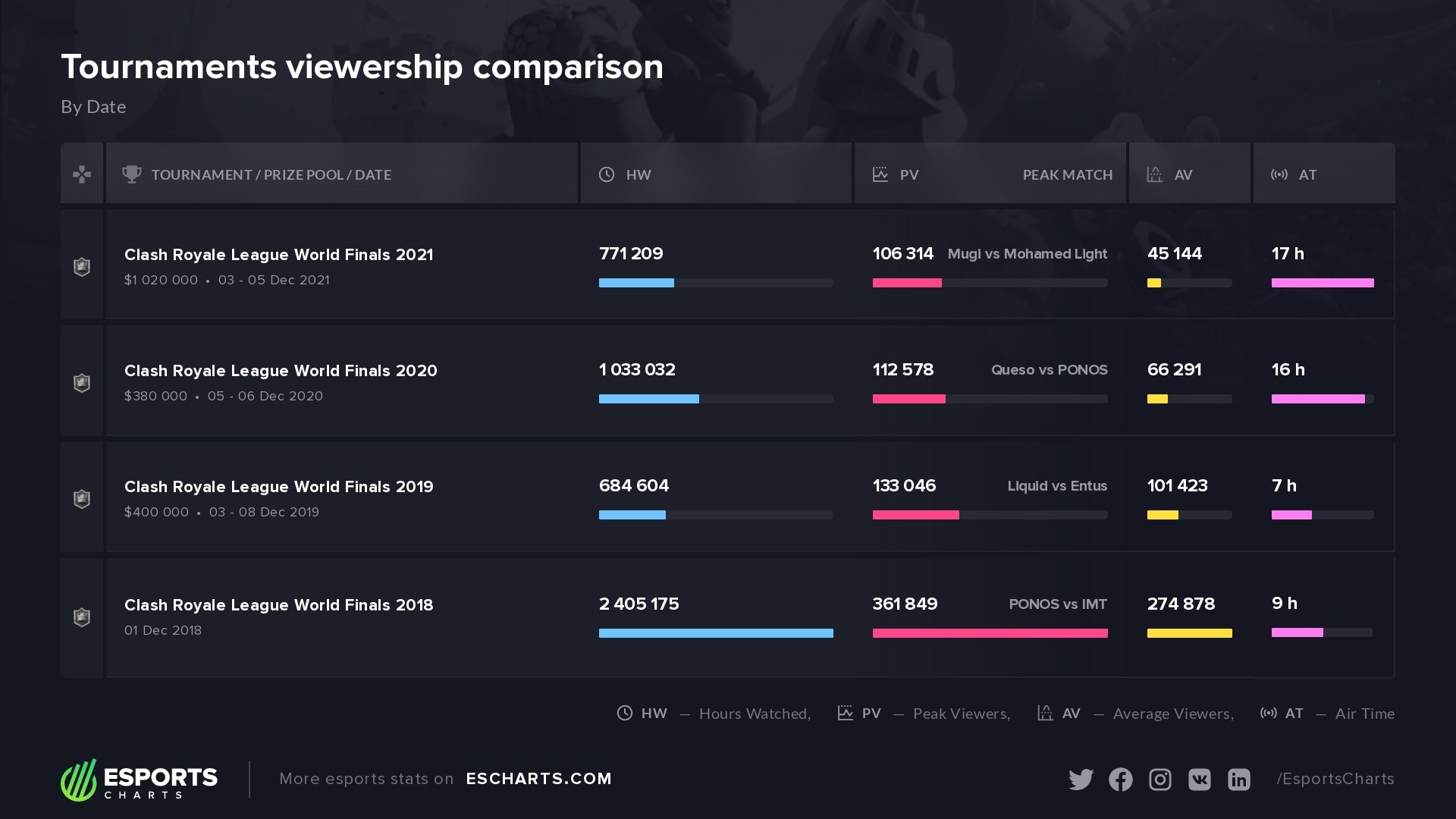The image size is (1456, 819).
Task: Click Clash Royale icon for 2021 row
Action: (x=82, y=267)
